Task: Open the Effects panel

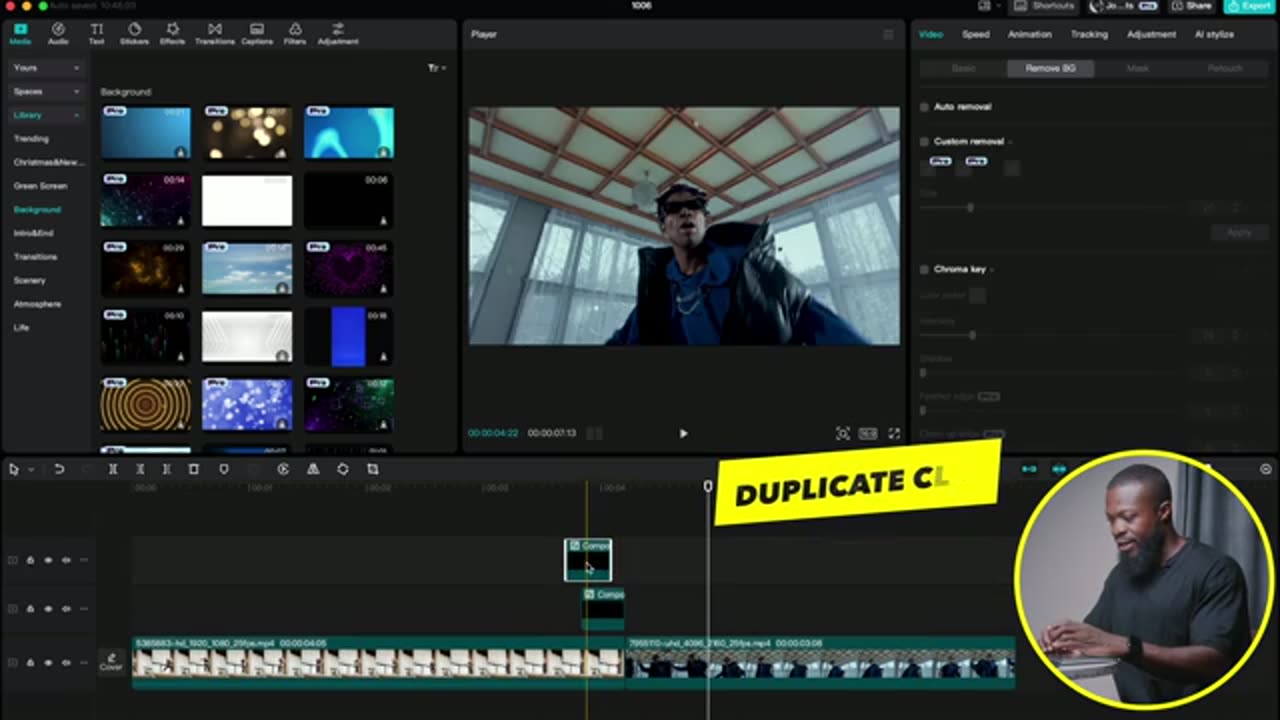Action: (x=173, y=34)
